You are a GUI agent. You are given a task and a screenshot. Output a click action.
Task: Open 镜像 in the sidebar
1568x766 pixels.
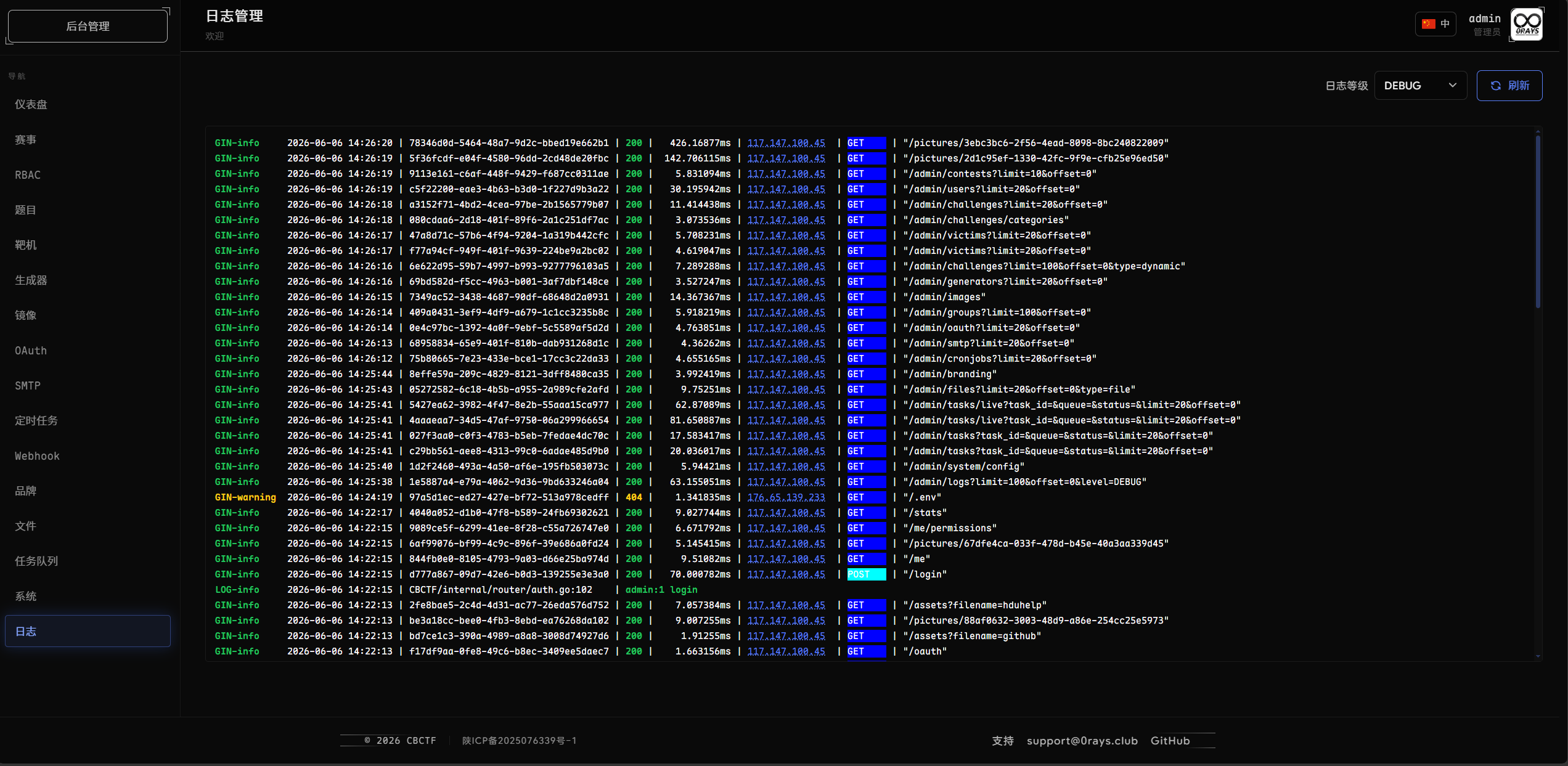pos(88,316)
